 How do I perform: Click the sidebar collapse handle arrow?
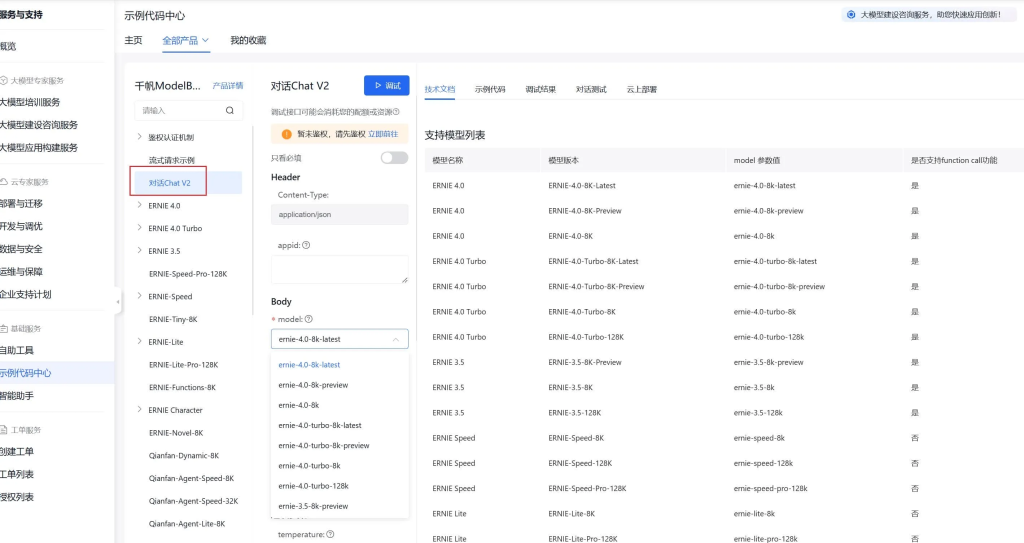pos(118,301)
